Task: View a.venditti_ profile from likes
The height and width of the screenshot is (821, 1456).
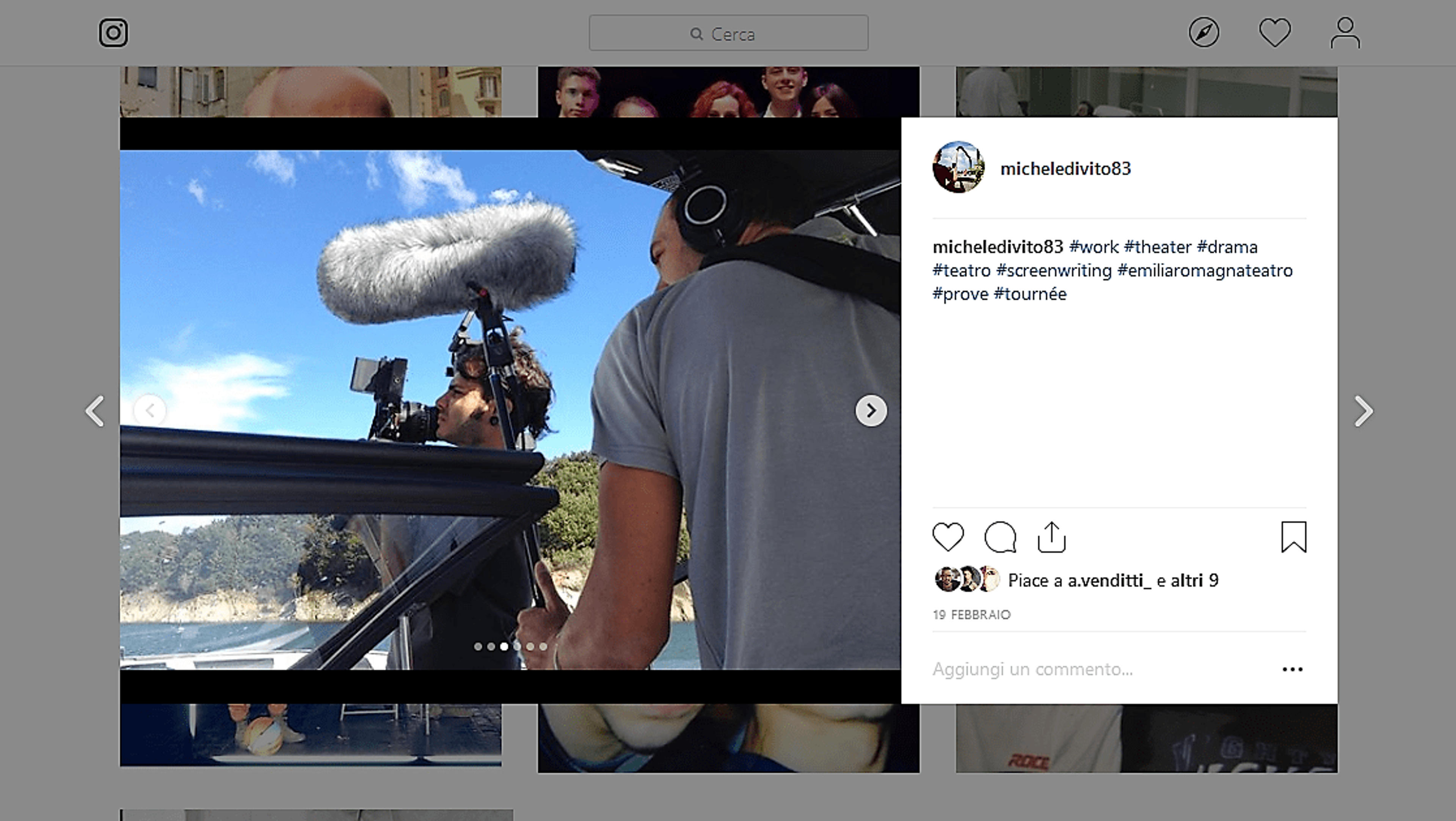Action: tap(1109, 581)
